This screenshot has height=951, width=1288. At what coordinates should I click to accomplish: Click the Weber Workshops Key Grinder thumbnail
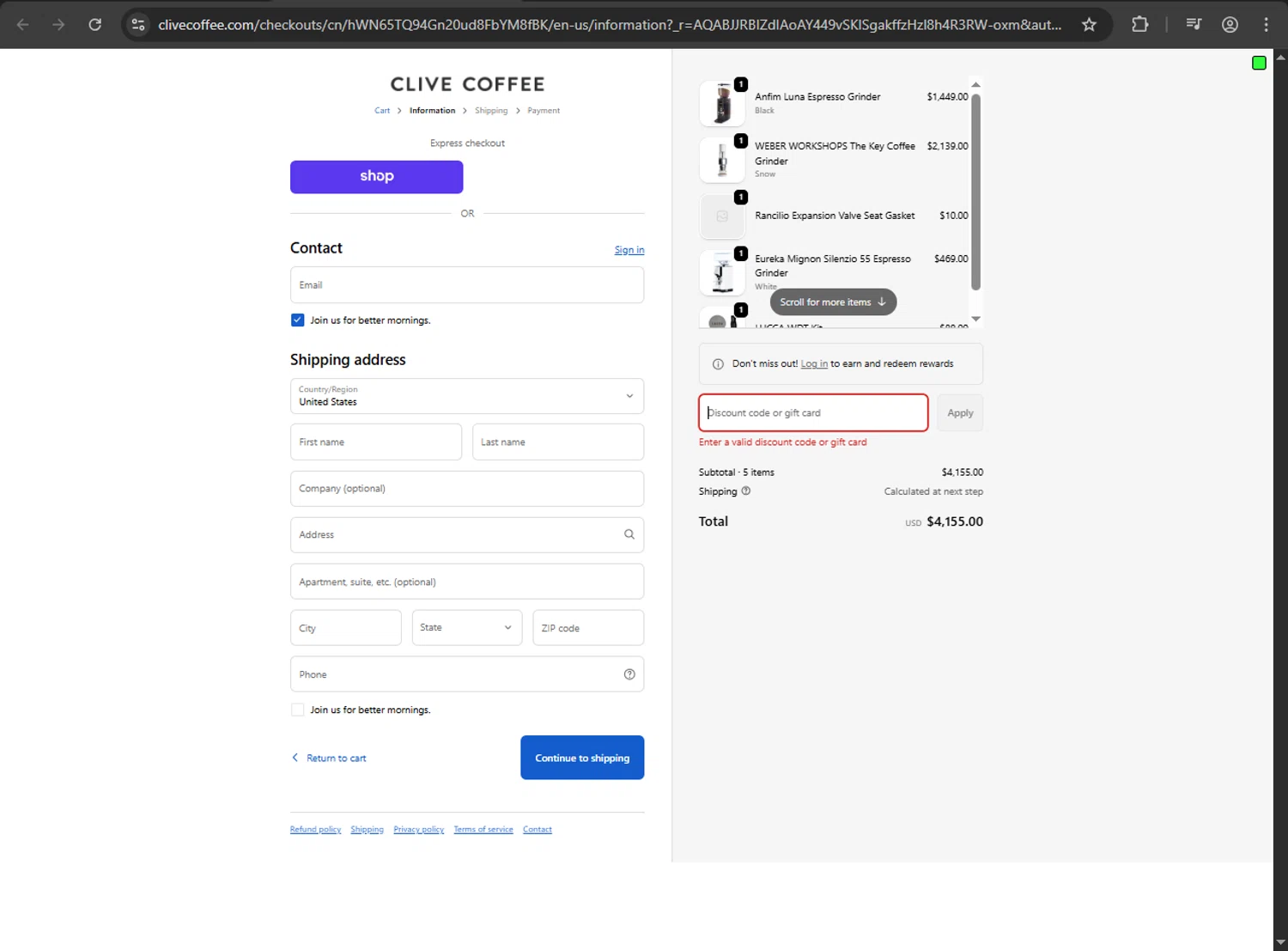722,160
